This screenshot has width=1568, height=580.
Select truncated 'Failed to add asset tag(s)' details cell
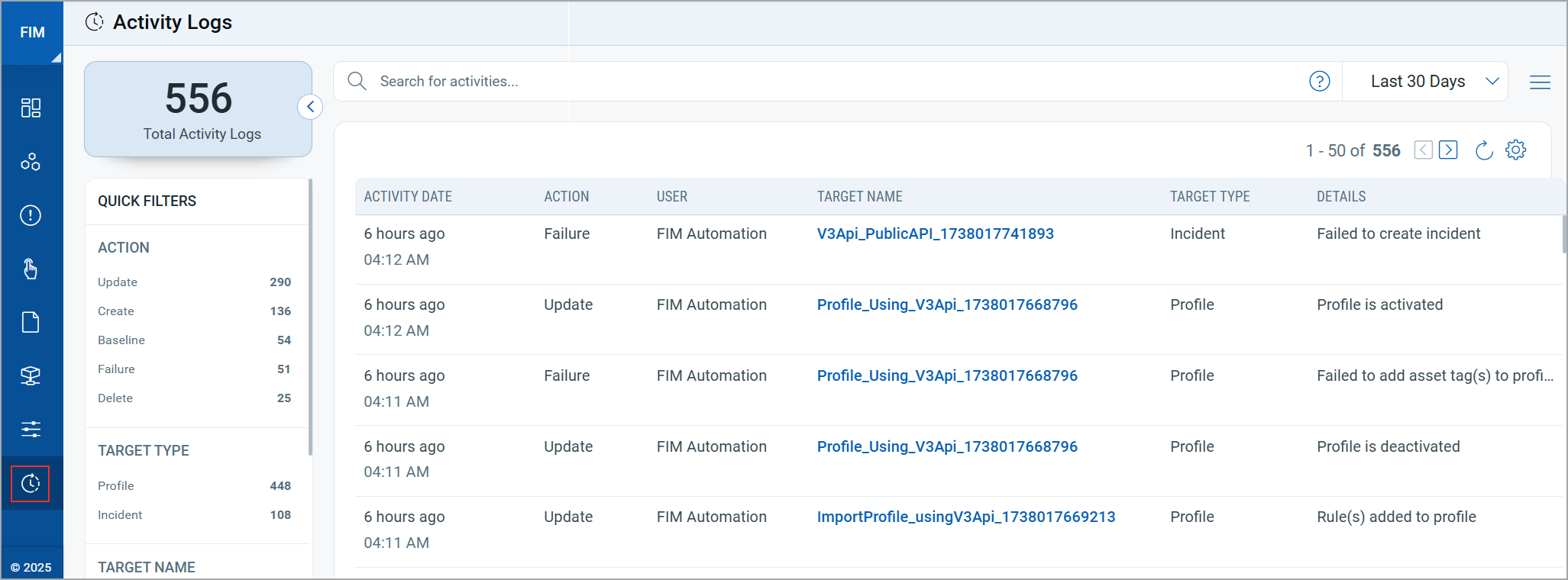1435,375
